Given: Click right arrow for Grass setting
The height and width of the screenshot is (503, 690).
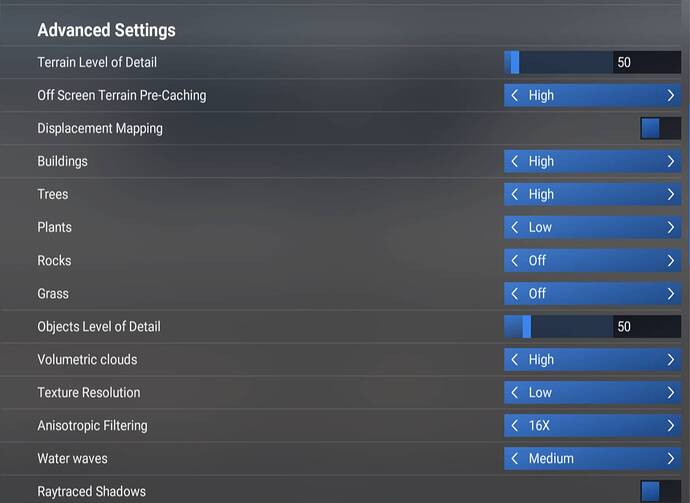Looking at the screenshot, I should 670,293.
